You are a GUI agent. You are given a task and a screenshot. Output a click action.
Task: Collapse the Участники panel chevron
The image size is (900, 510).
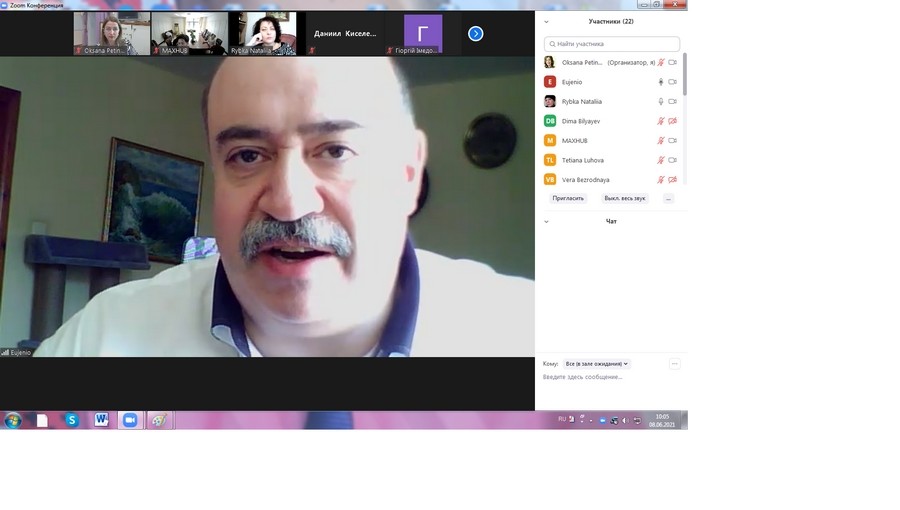pyautogui.click(x=546, y=22)
